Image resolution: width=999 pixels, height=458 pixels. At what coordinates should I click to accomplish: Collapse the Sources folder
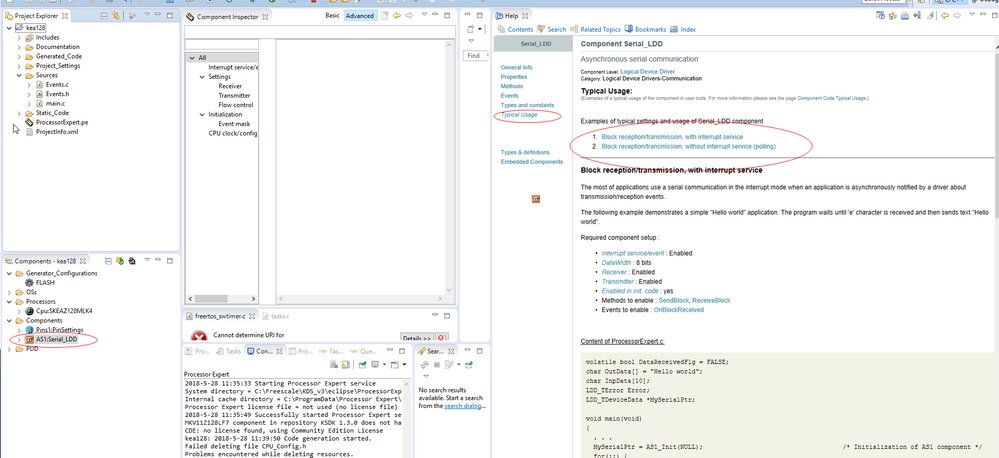[19, 75]
